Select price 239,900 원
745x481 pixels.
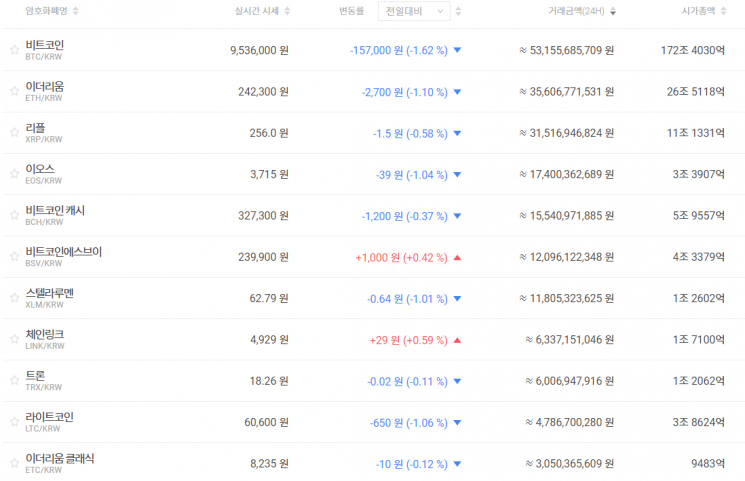(x=263, y=257)
